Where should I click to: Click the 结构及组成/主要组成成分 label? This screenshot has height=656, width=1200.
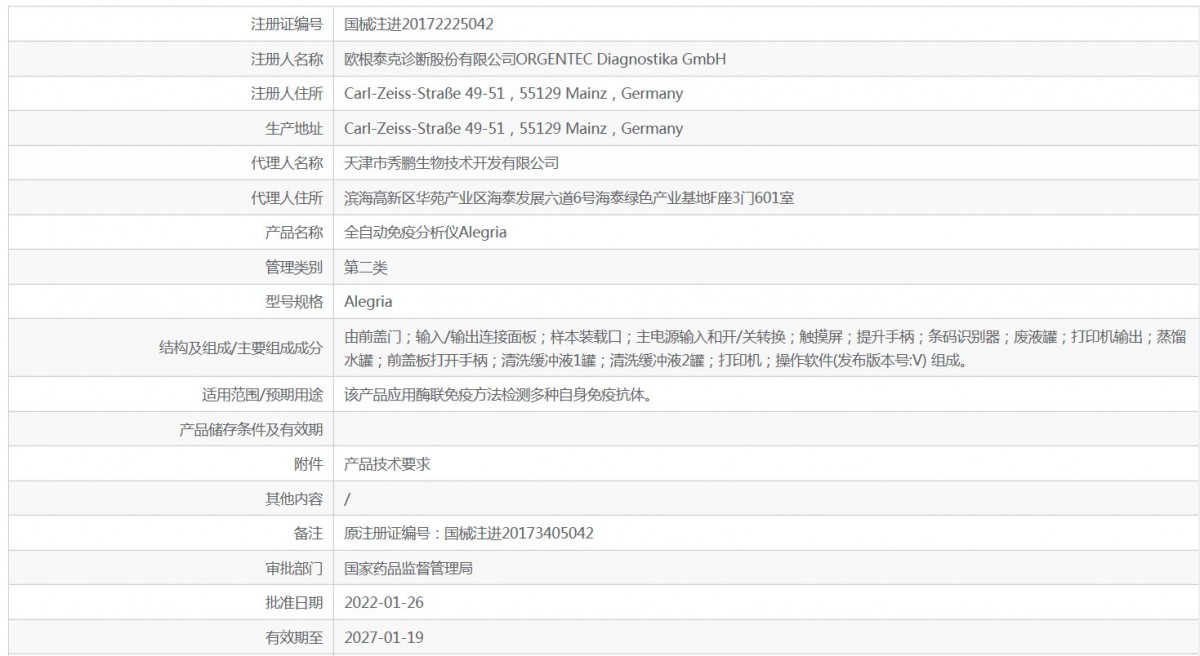(x=241, y=347)
